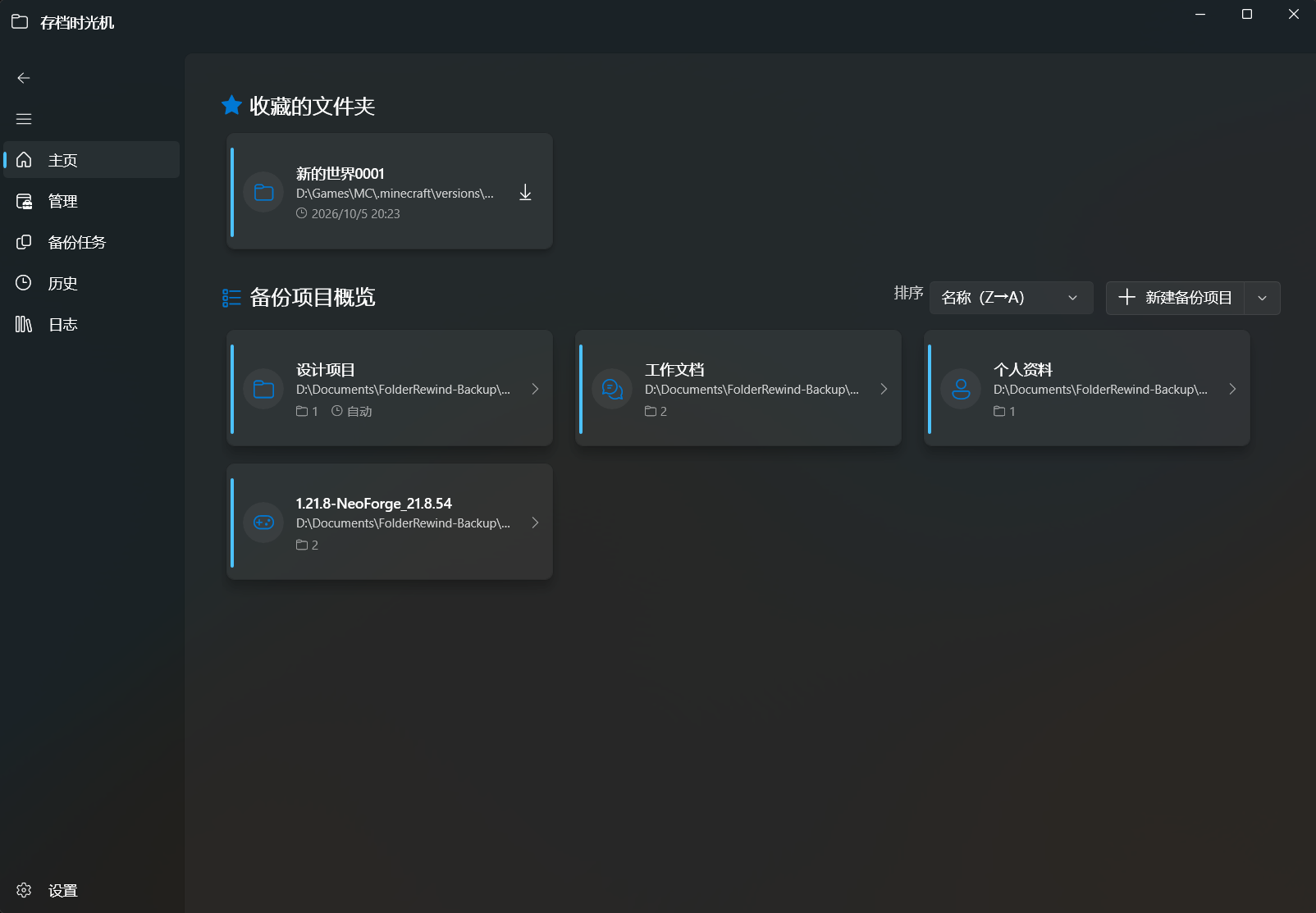Open 设置 at the sidebar bottom

[x=92, y=890]
